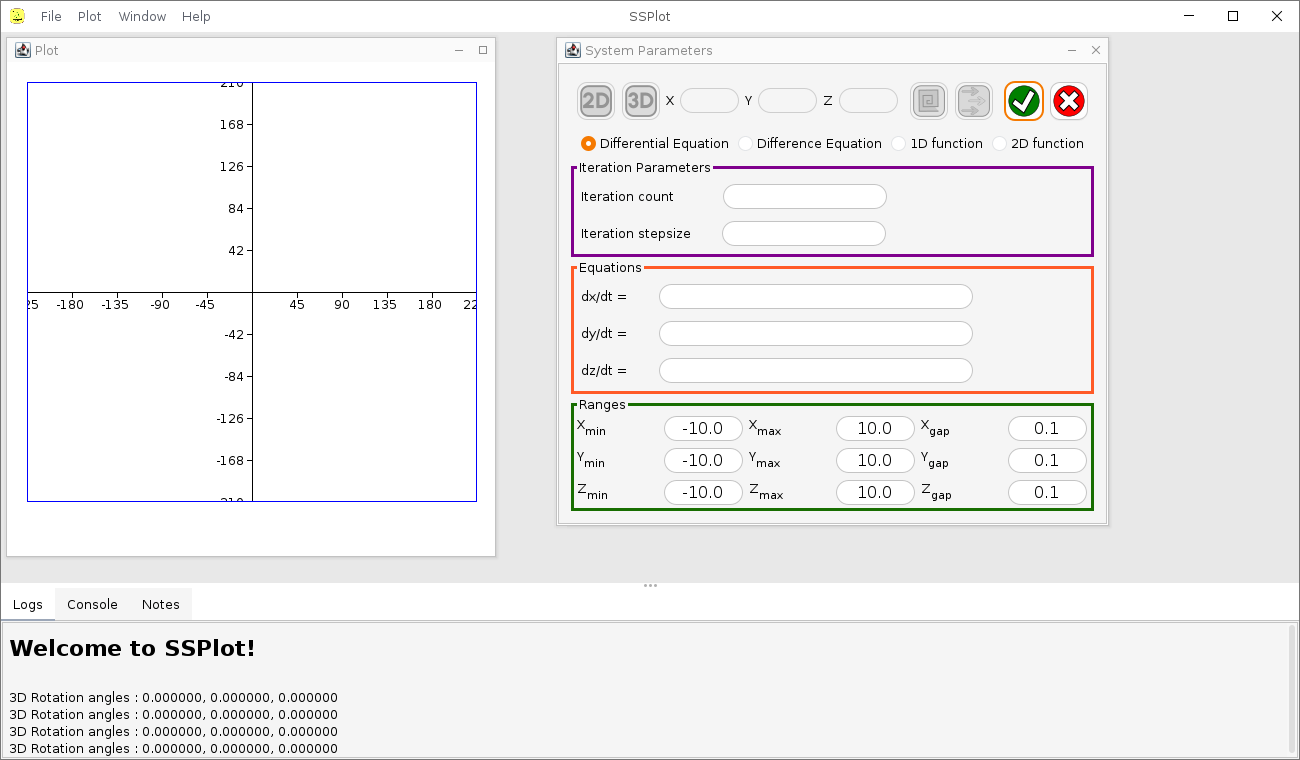Click the Iteration count field
The width and height of the screenshot is (1300, 760).
805,196
